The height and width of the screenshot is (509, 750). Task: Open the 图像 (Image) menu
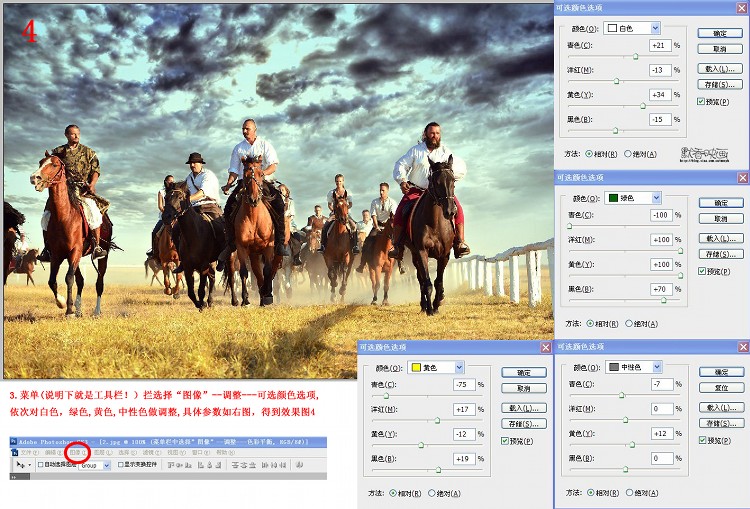point(78,453)
